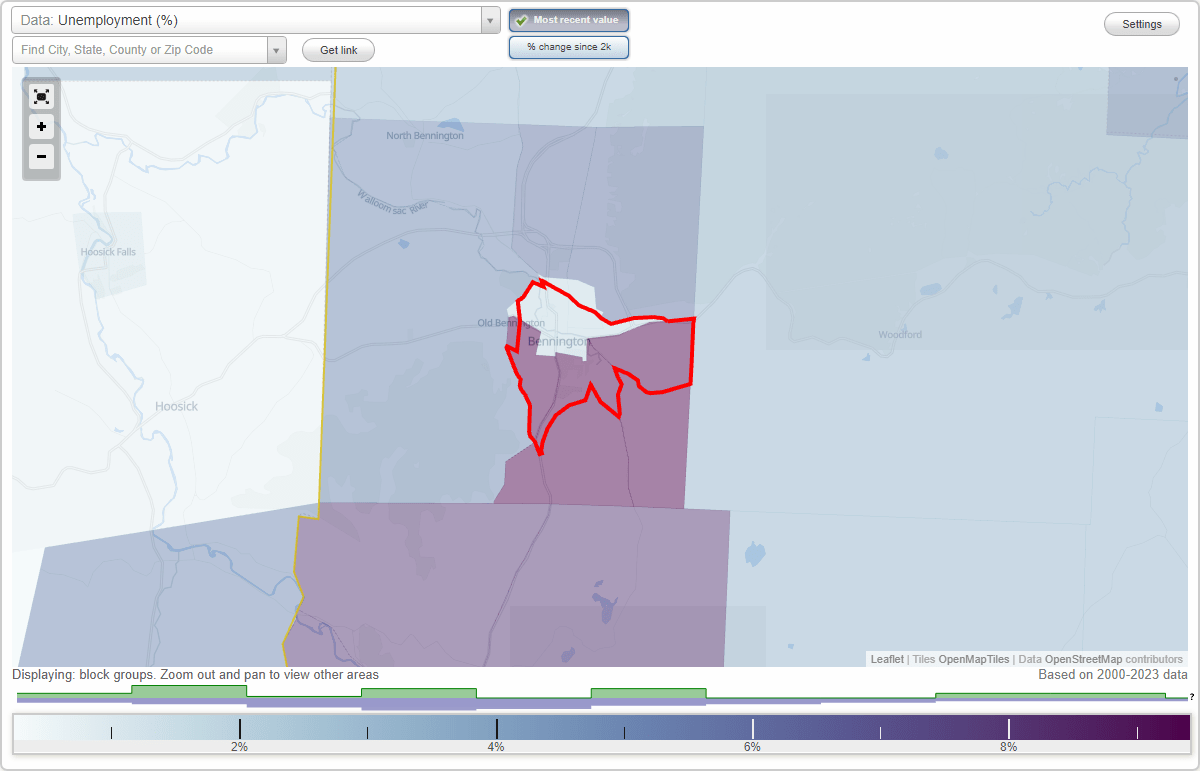
Task: Enable the Most recent value display mode
Action: (x=569, y=20)
